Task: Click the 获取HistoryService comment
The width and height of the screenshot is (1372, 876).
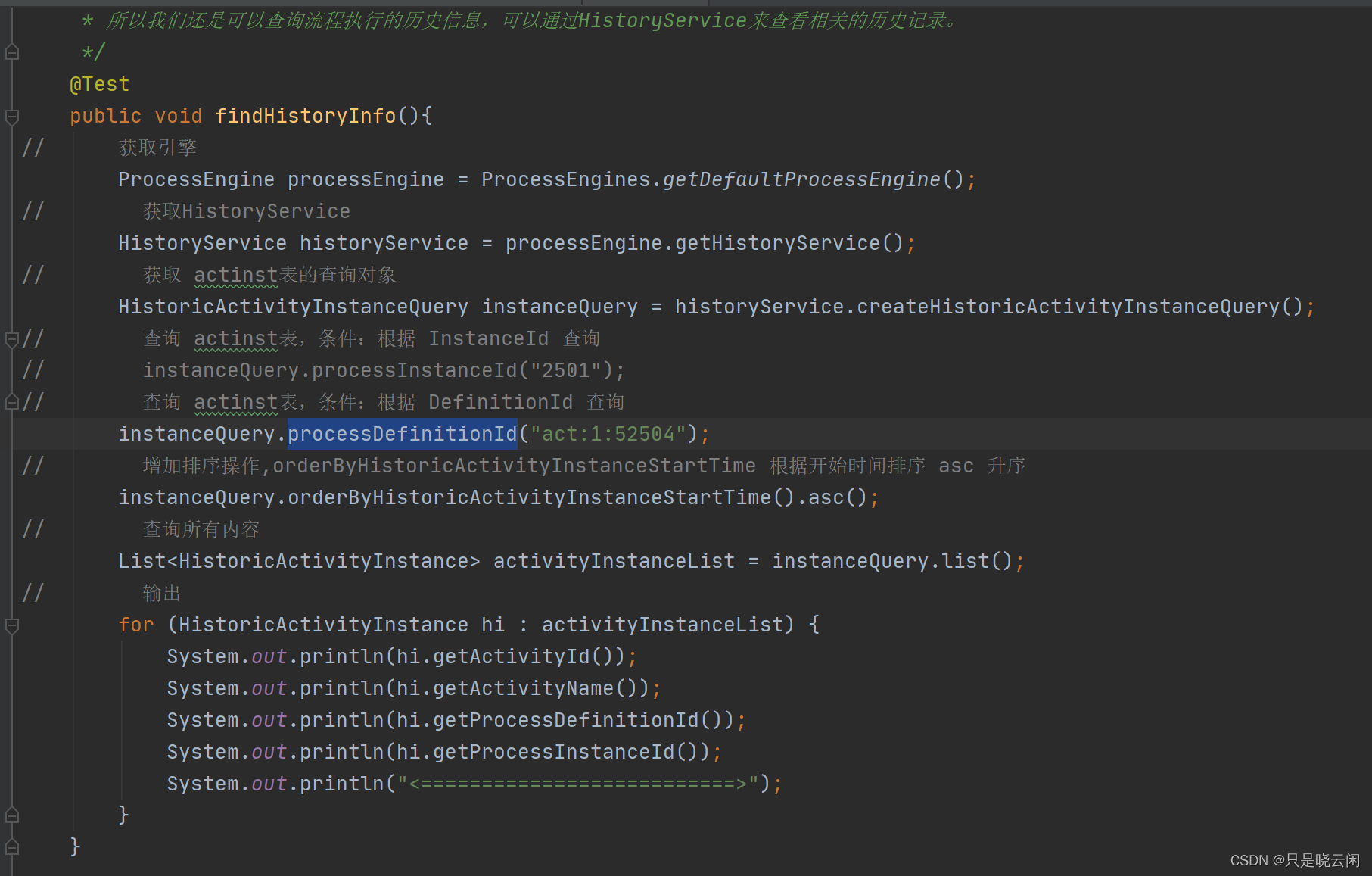Action: 247,211
